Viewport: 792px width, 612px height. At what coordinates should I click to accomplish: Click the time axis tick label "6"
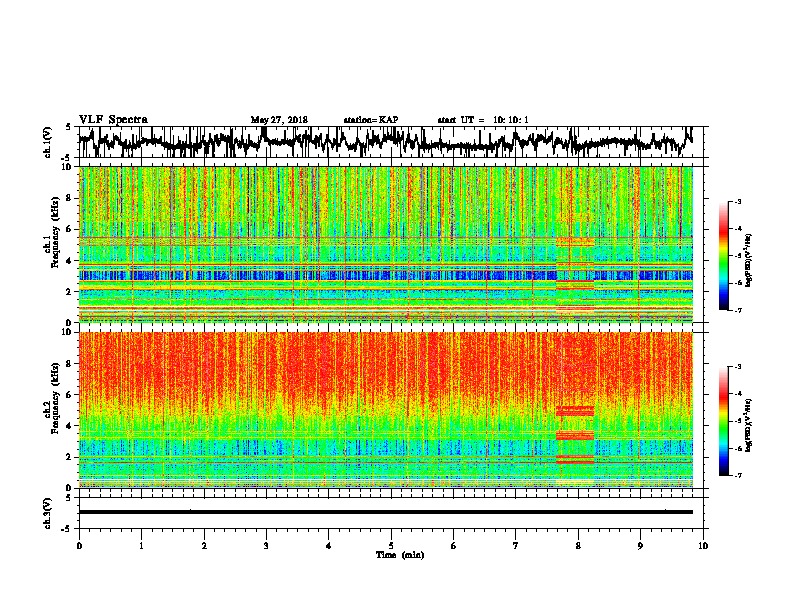coord(454,546)
